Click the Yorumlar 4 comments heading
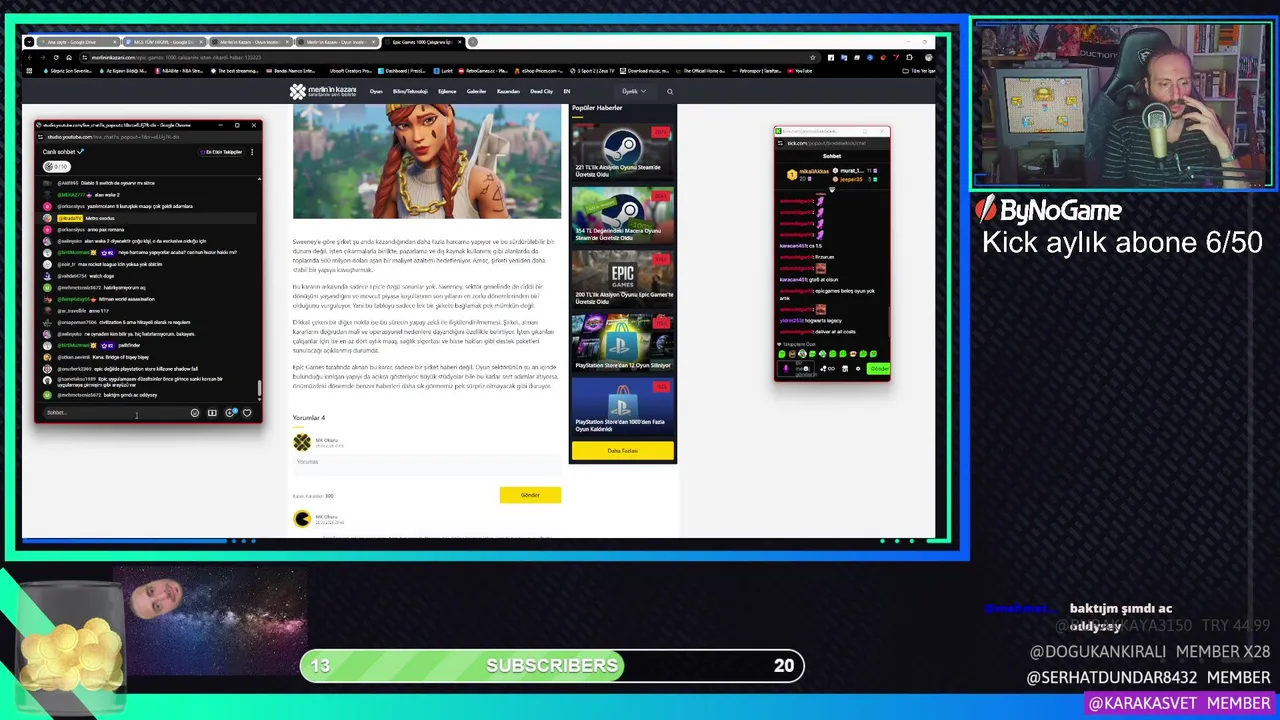 309,417
